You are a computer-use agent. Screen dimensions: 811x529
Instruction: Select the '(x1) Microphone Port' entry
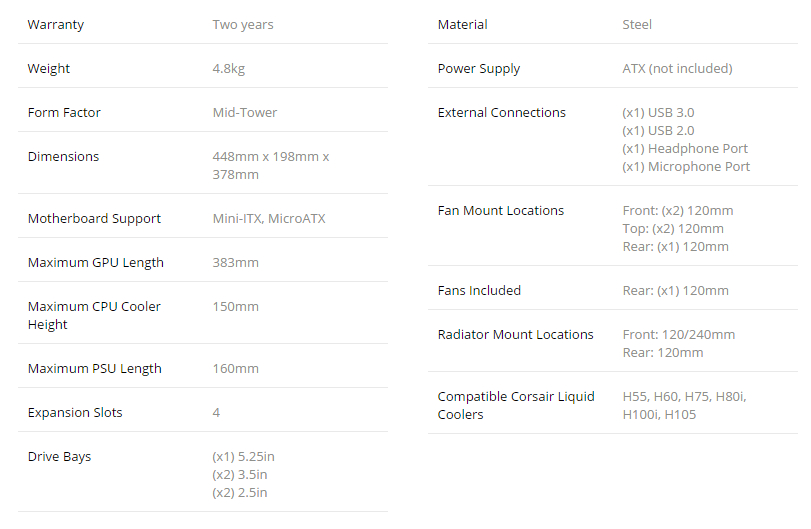point(686,167)
